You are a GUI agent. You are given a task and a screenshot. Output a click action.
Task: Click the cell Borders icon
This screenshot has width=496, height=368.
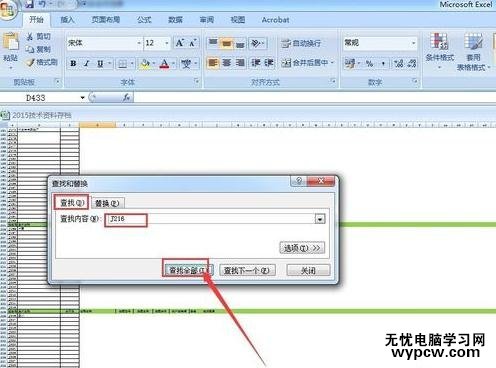(122, 63)
